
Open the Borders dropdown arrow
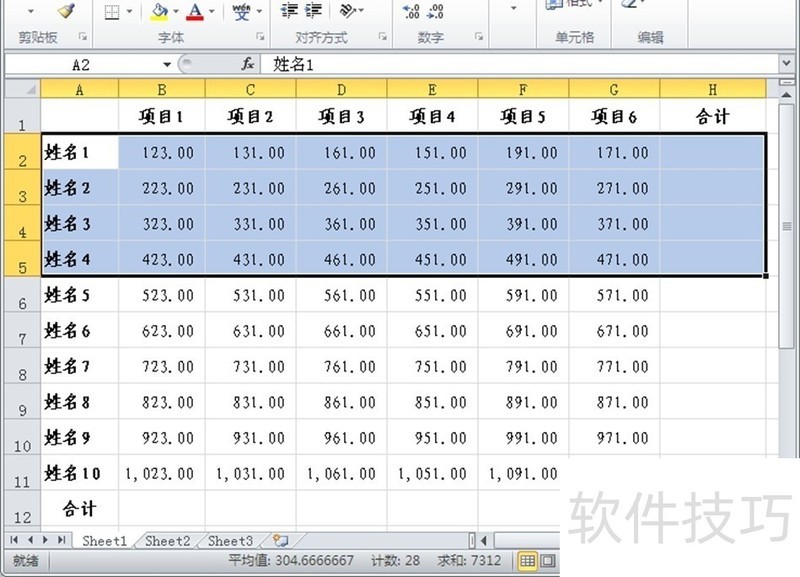pyautogui.click(x=127, y=12)
